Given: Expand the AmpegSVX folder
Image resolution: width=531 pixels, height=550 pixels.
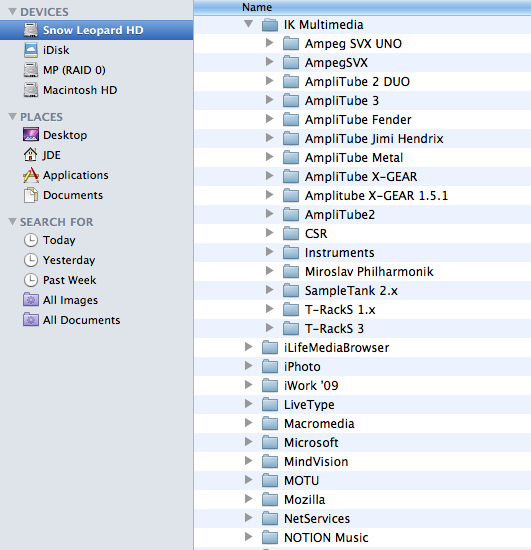Looking at the screenshot, I should tap(269, 62).
